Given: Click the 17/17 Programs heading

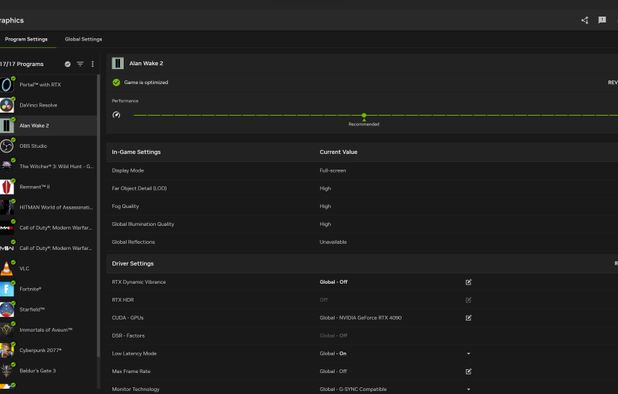Looking at the screenshot, I should [x=22, y=64].
